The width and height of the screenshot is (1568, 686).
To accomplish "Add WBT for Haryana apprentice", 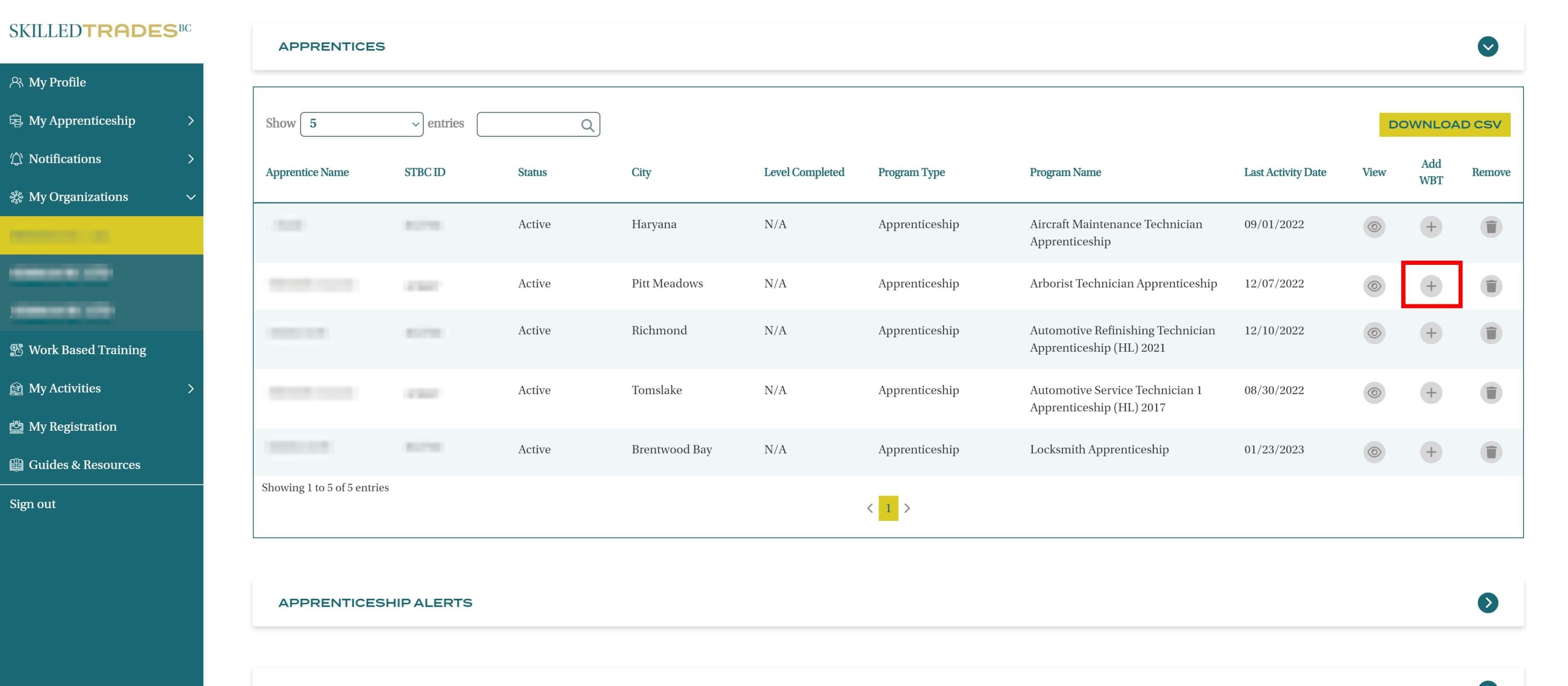I will 1430,227.
